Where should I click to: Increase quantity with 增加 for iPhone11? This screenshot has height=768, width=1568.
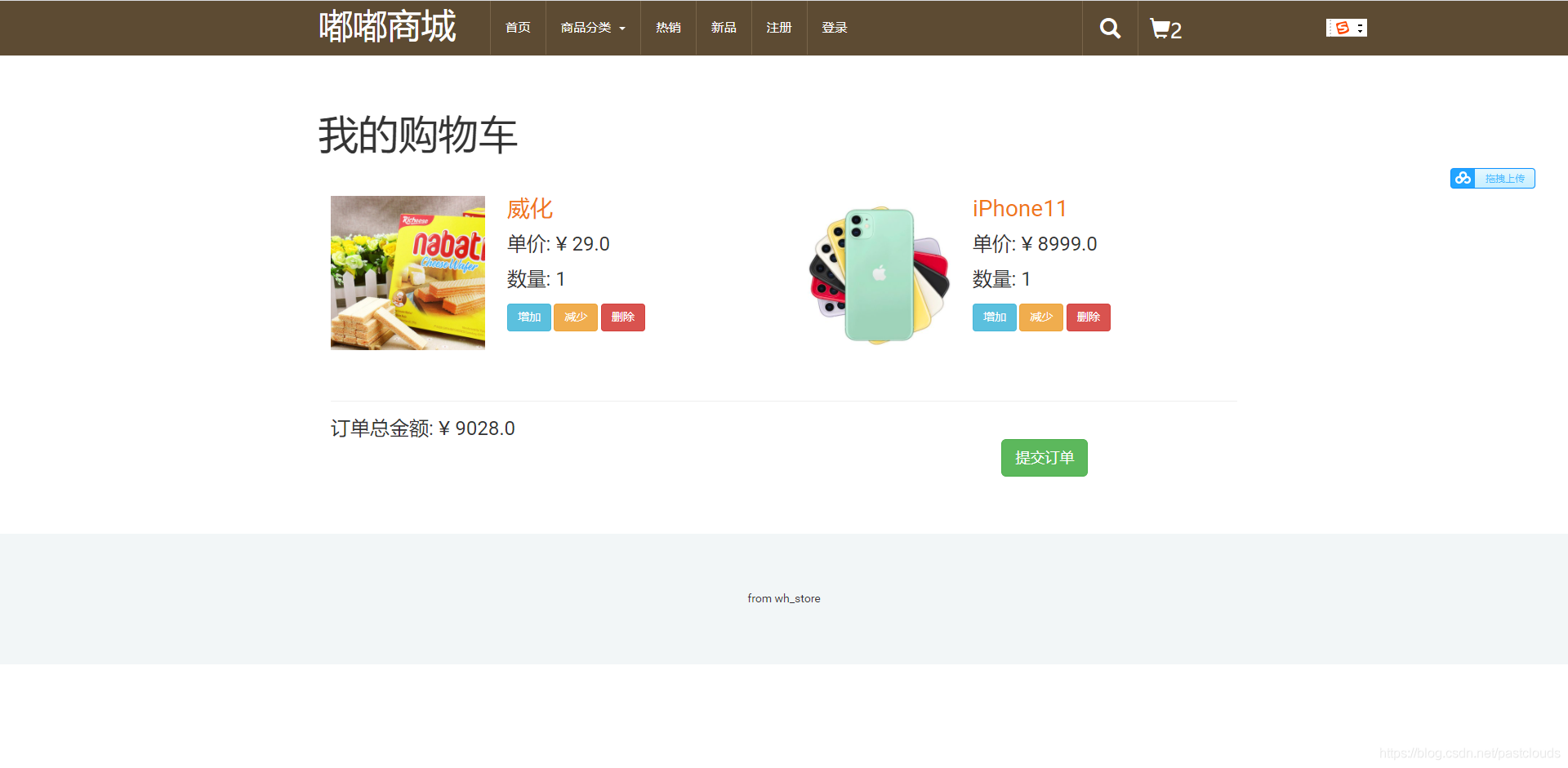(995, 317)
